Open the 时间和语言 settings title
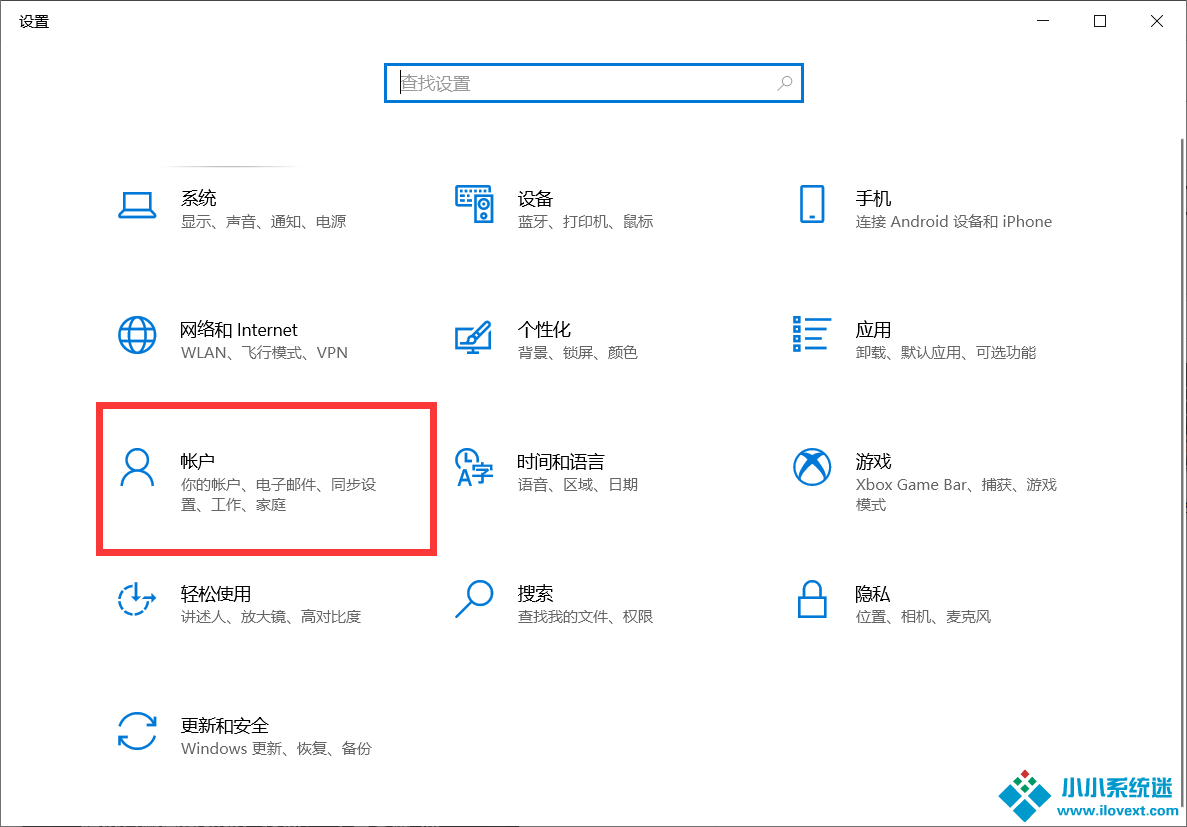This screenshot has width=1187, height=827. pyautogui.click(x=561, y=460)
